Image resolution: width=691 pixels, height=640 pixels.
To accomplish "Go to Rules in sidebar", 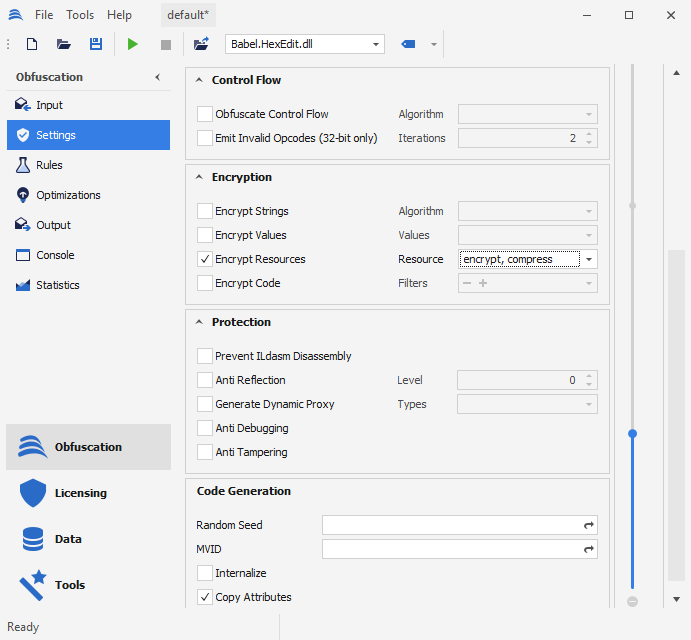I will [49, 165].
